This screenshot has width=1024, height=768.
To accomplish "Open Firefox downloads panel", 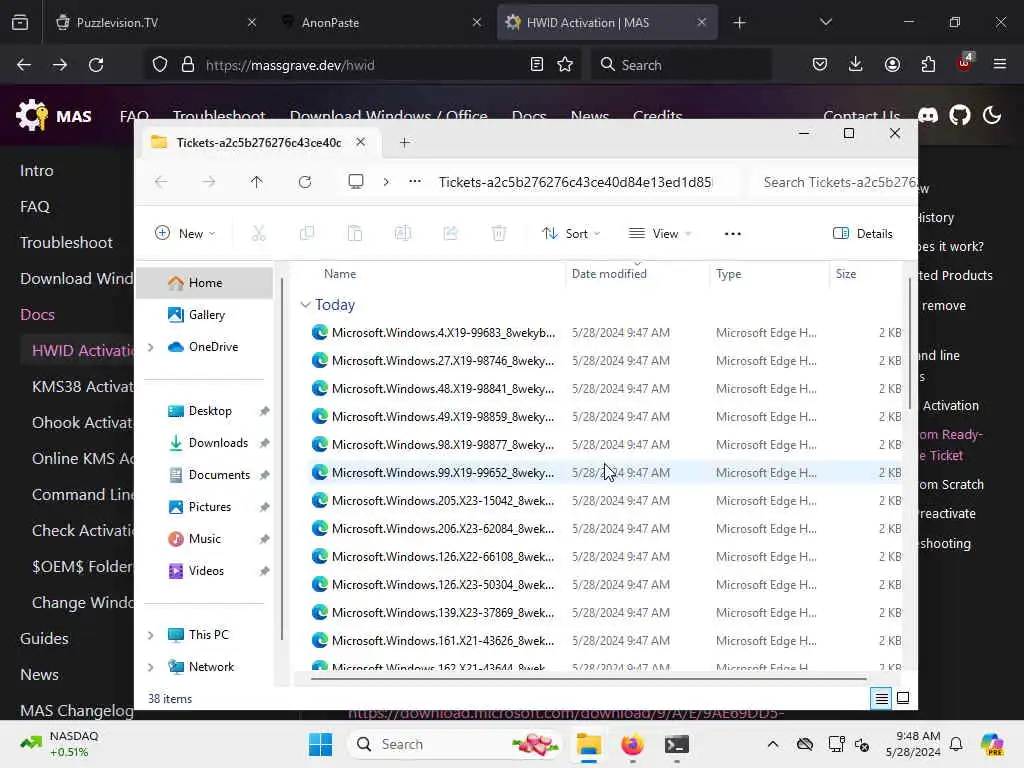I will [856, 64].
